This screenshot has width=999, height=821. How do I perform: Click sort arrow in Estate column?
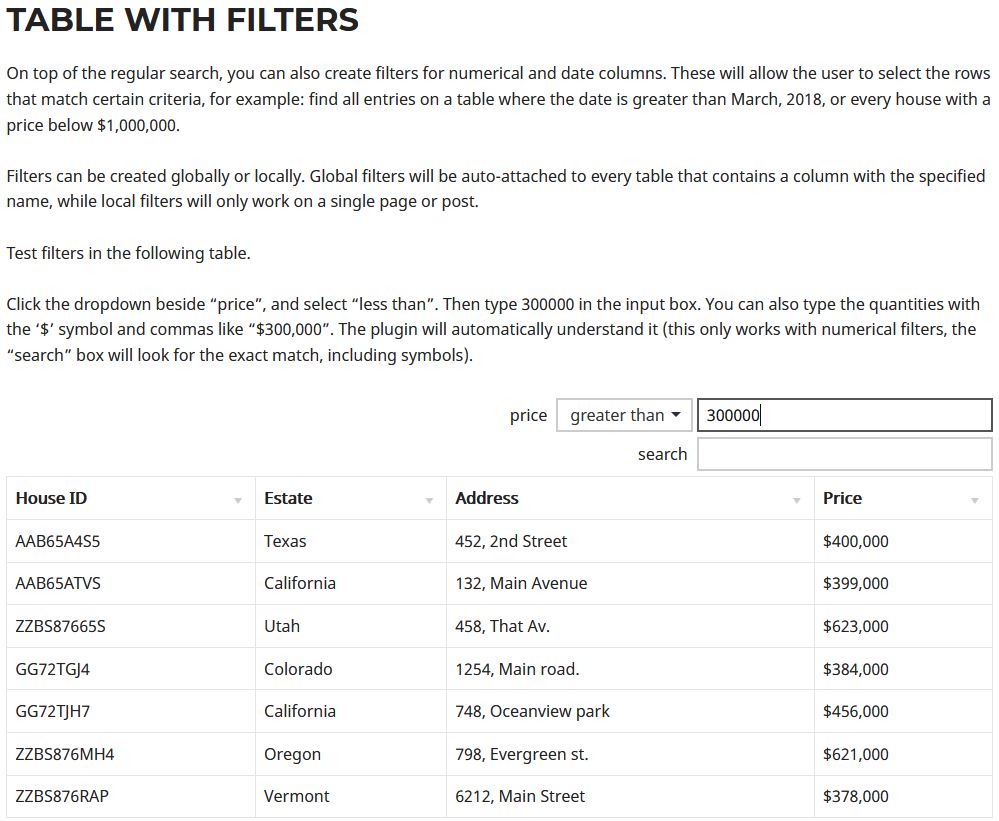point(429,500)
